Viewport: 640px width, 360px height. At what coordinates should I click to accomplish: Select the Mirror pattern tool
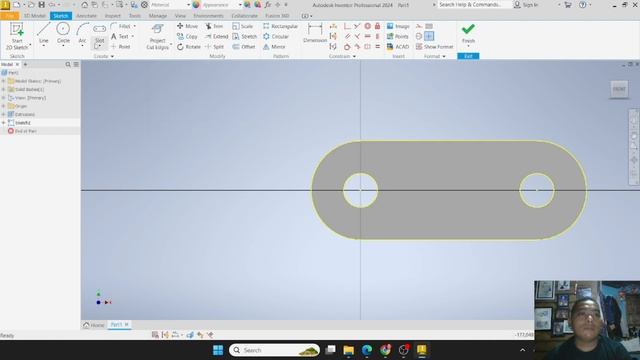click(274, 47)
